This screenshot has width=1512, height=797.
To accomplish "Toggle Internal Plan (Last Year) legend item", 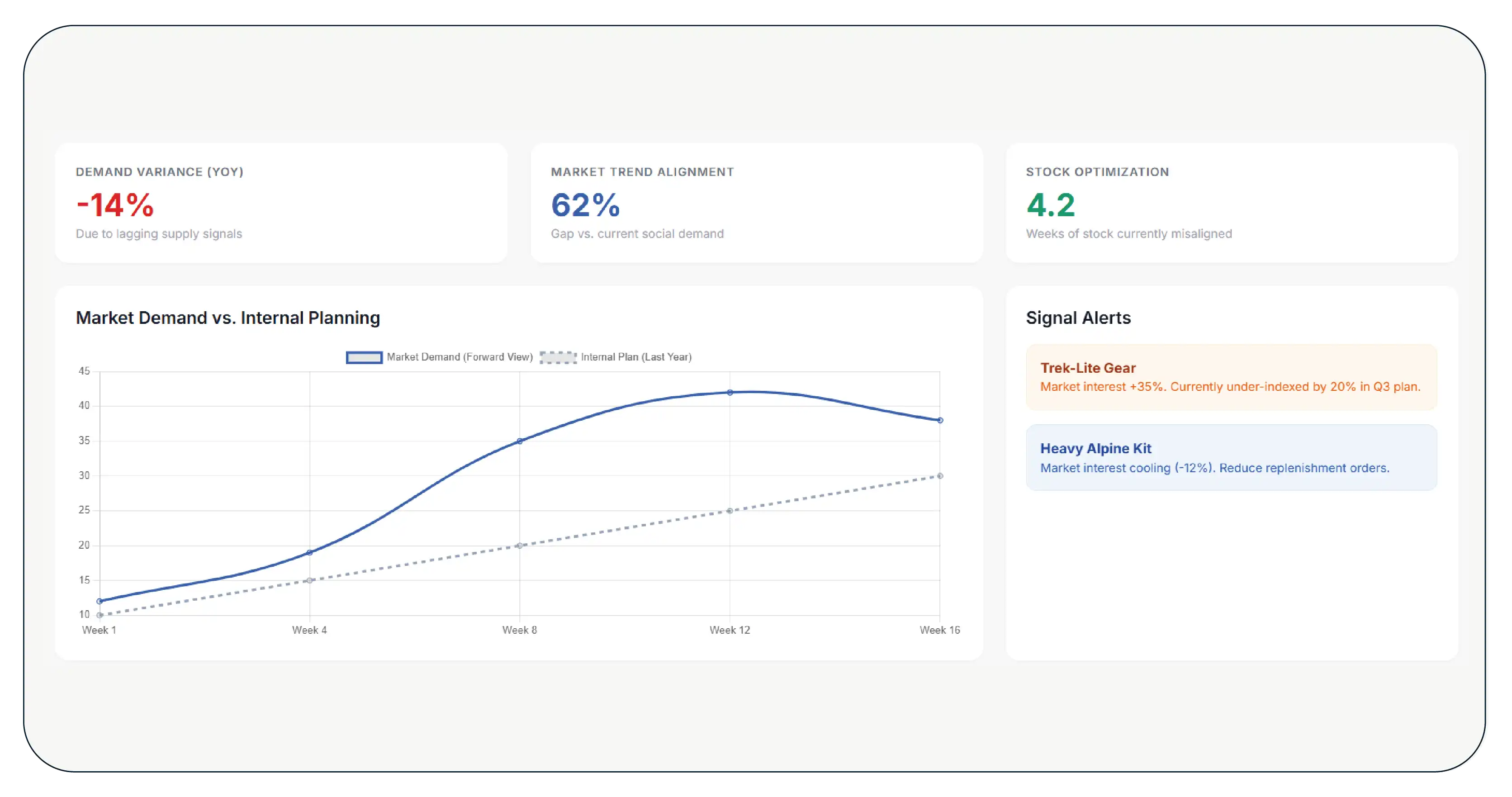I will point(616,357).
